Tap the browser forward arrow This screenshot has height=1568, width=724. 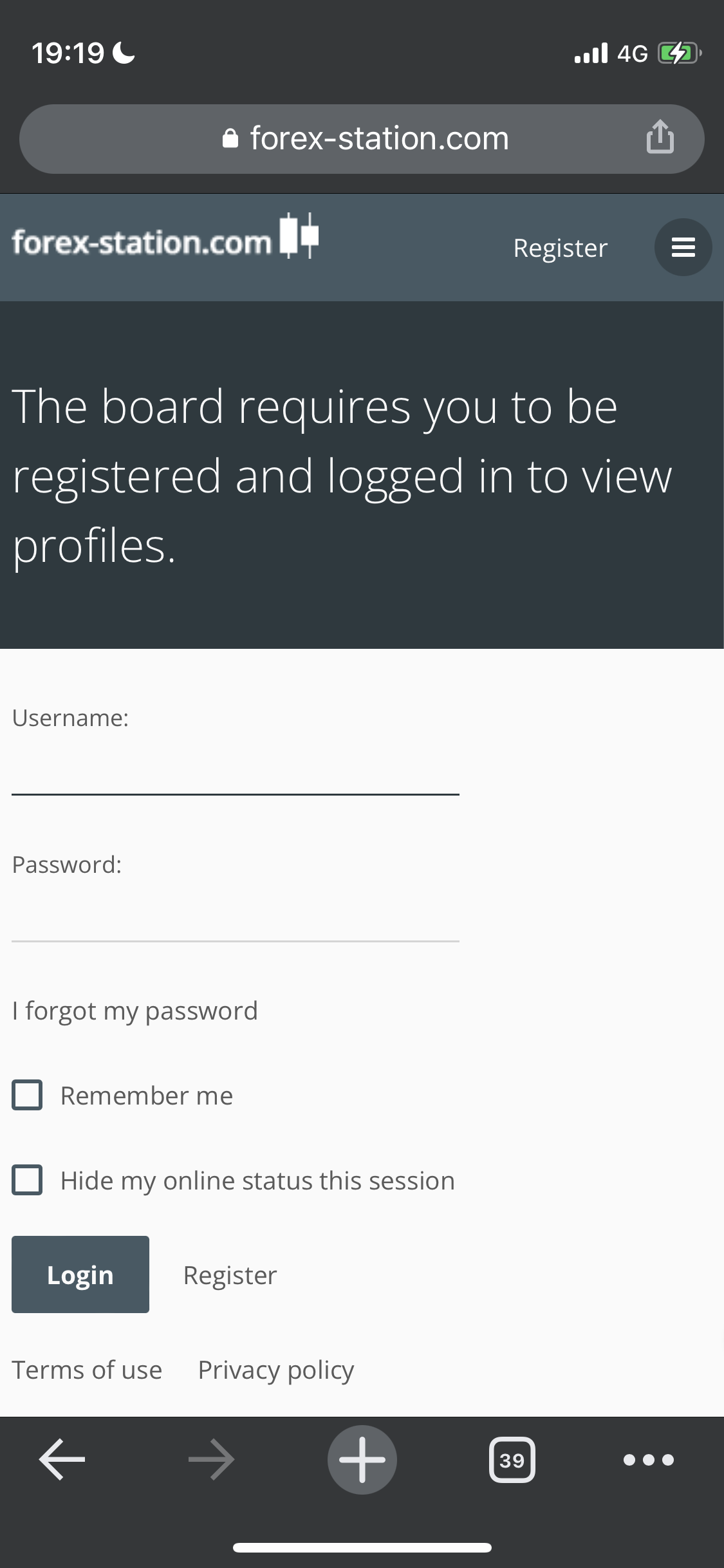click(x=211, y=1459)
